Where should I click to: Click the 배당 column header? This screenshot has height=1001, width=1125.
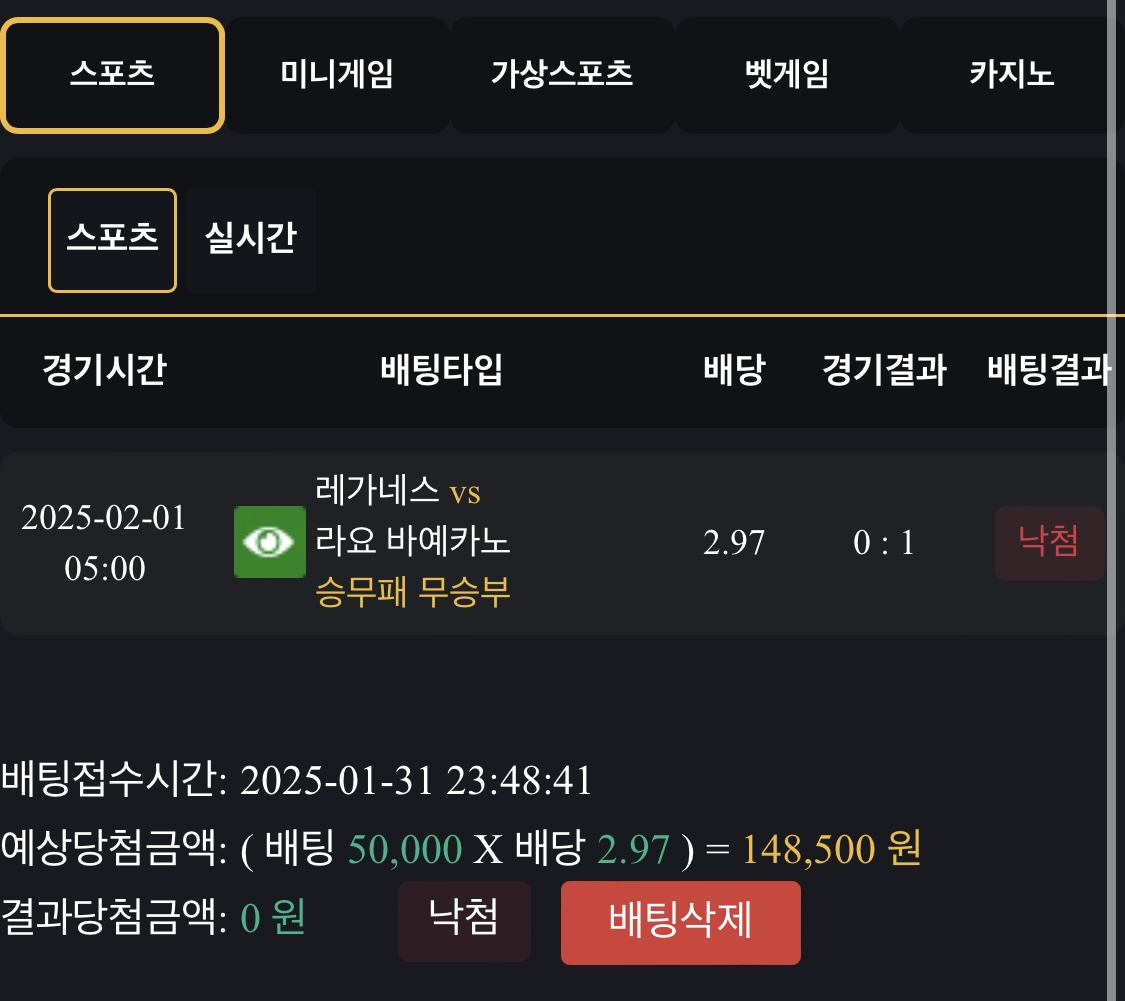(x=733, y=371)
